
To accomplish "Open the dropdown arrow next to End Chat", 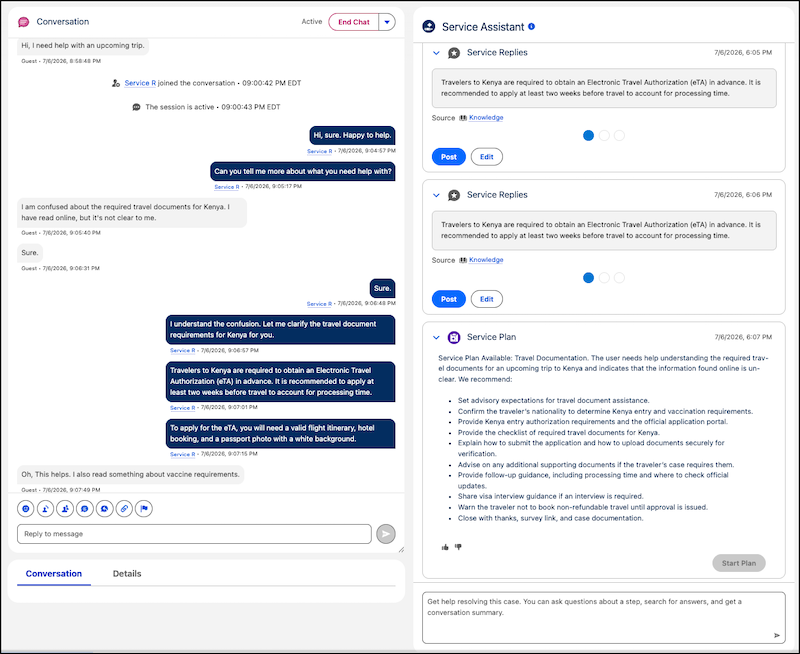I will pos(387,22).
